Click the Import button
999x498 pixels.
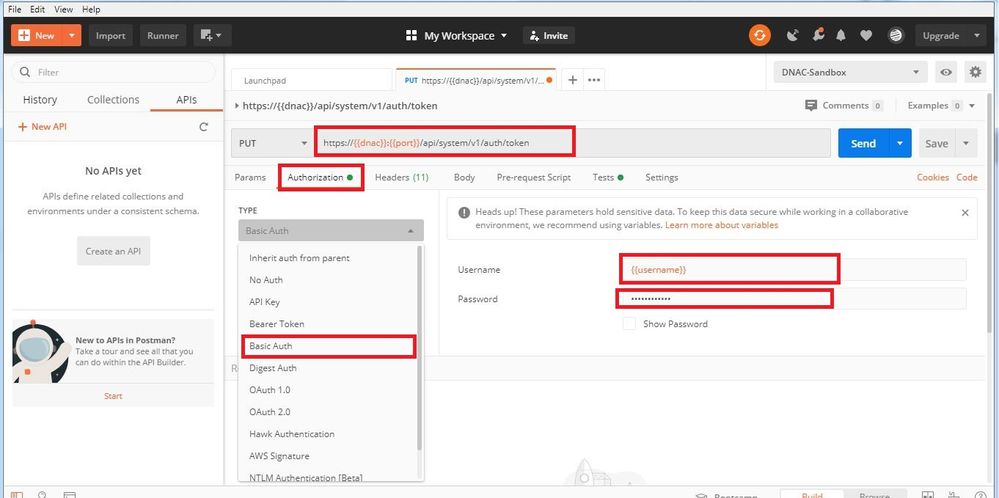tap(110, 36)
